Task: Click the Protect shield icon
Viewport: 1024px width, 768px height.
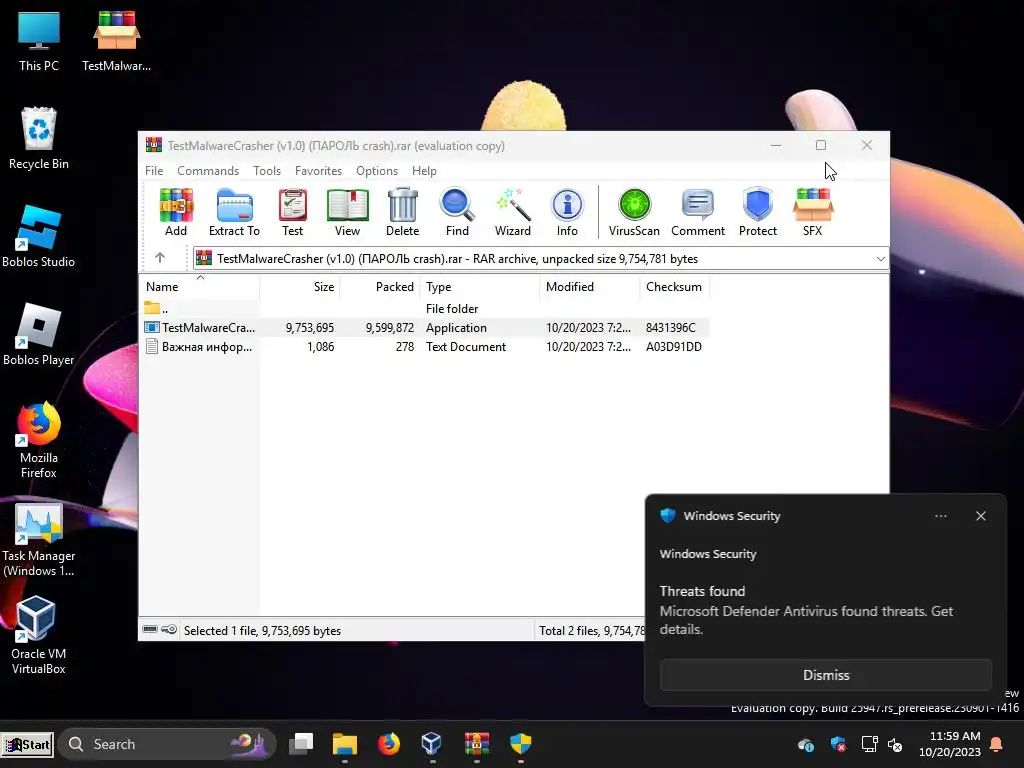Action: coord(758,212)
